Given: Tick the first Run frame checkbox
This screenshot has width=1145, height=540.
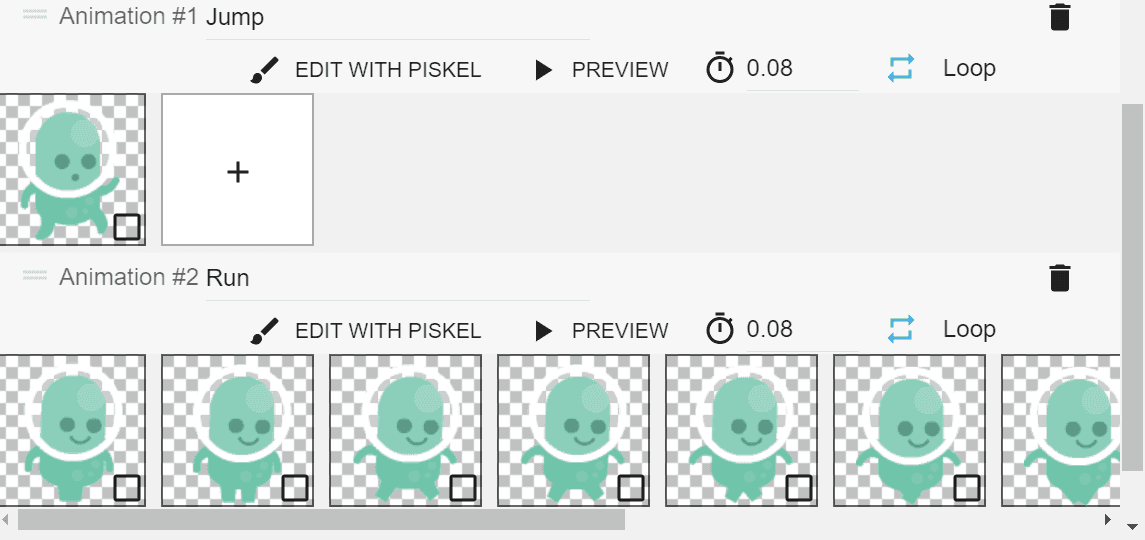Looking at the screenshot, I should (127, 488).
